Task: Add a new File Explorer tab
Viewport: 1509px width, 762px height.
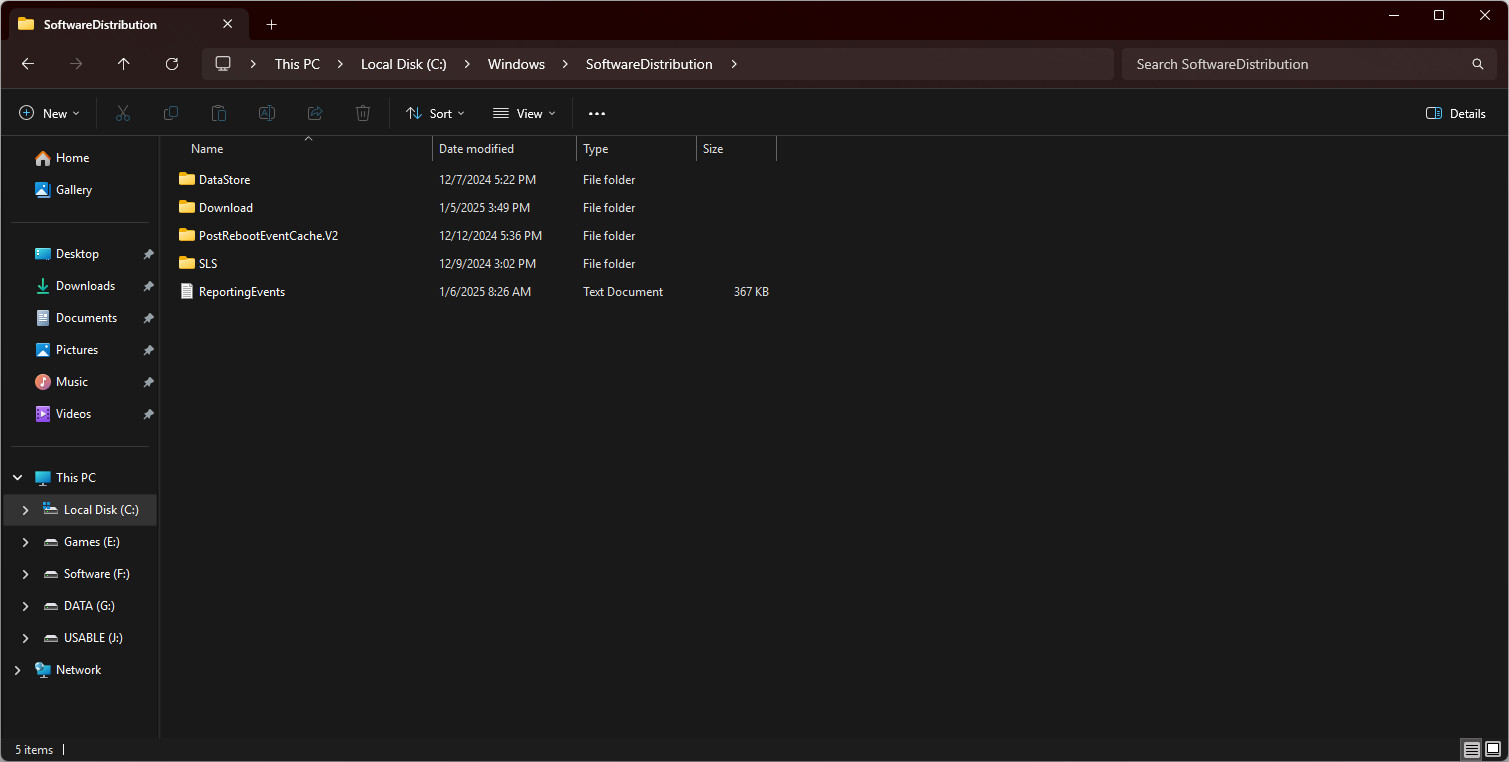Action: point(271,24)
